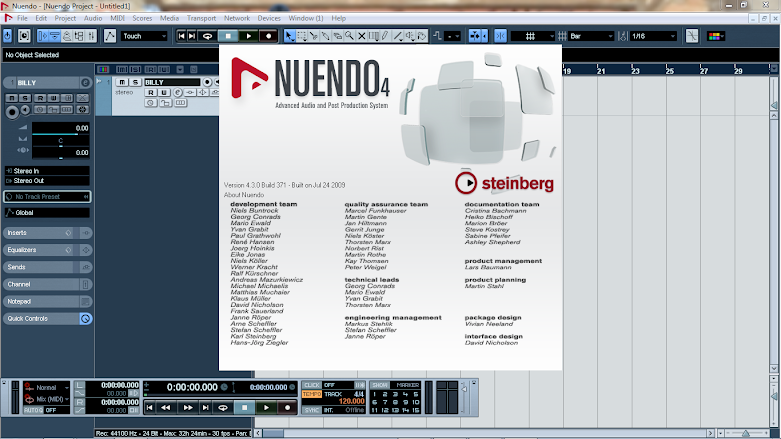Click Fast Forward on transport panel

tap(188, 408)
